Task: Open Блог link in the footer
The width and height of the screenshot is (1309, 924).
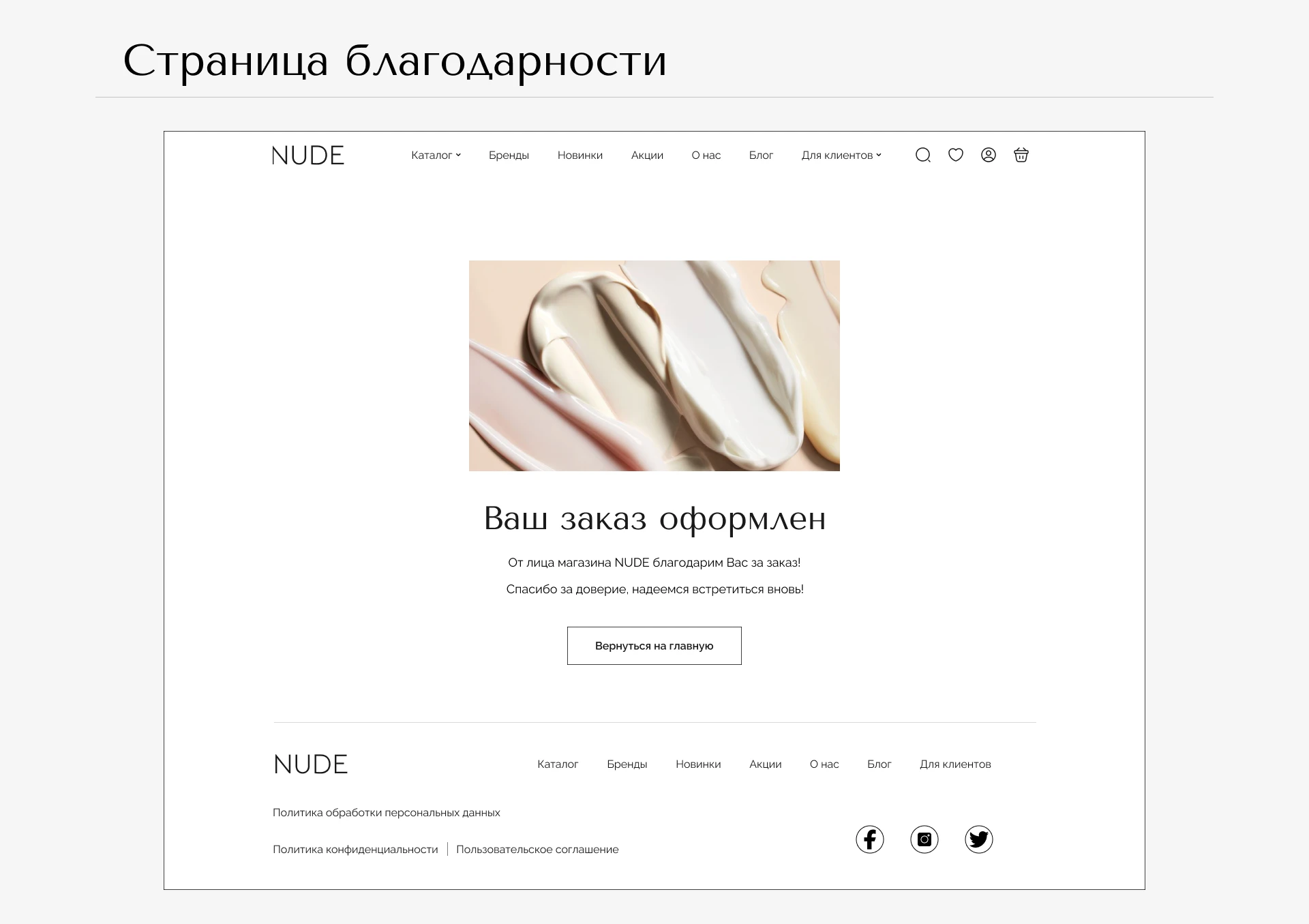Action: pyautogui.click(x=879, y=764)
